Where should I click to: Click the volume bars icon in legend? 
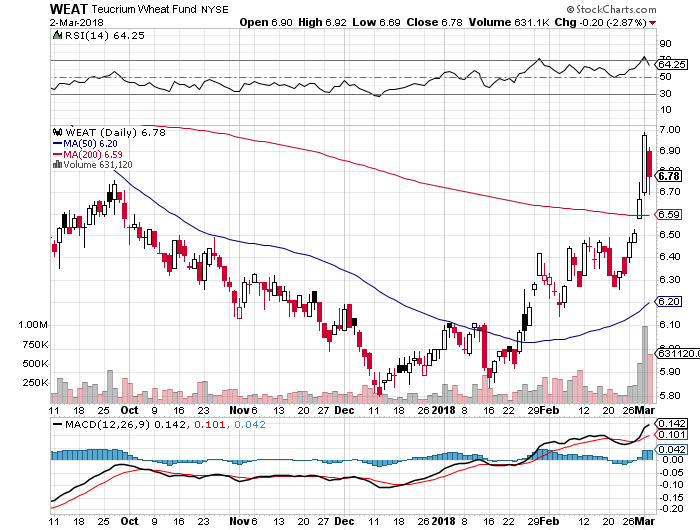57,165
